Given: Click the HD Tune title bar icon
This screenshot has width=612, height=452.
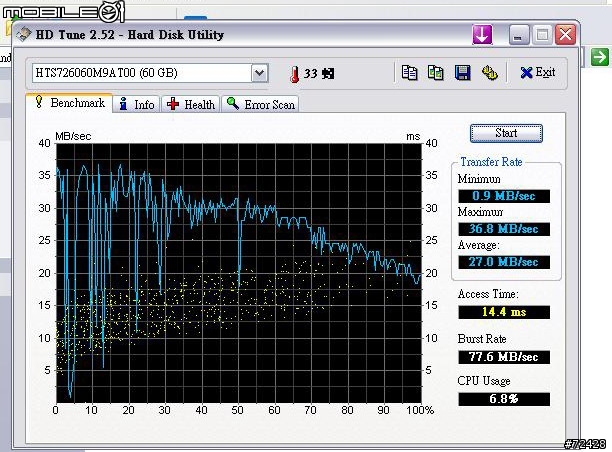Looking at the screenshot, I should [x=24, y=34].
